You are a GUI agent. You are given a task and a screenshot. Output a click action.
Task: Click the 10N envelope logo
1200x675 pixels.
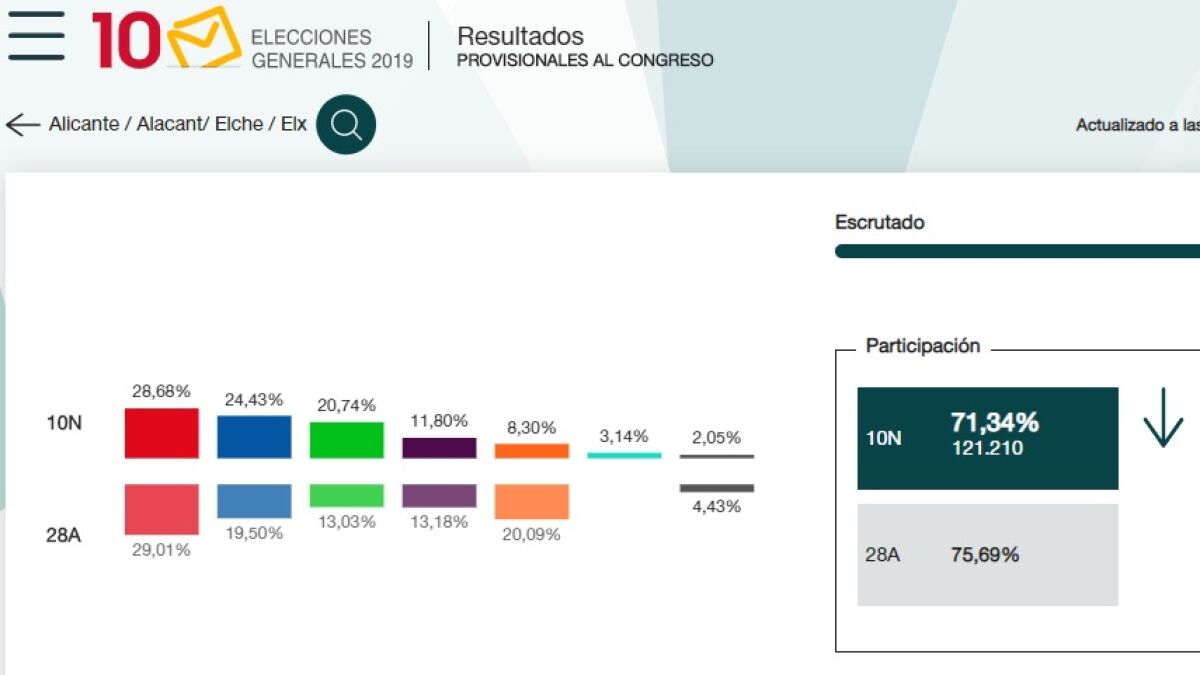[167, 39]
